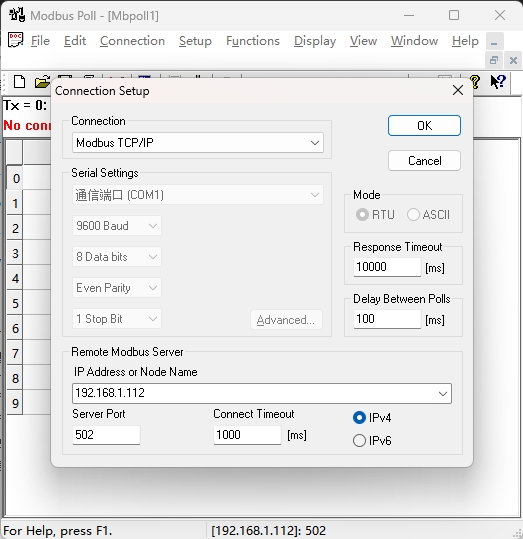Click the Advanced... button
The width and height of the screenshot is (523, 539).
pos(286,320)
